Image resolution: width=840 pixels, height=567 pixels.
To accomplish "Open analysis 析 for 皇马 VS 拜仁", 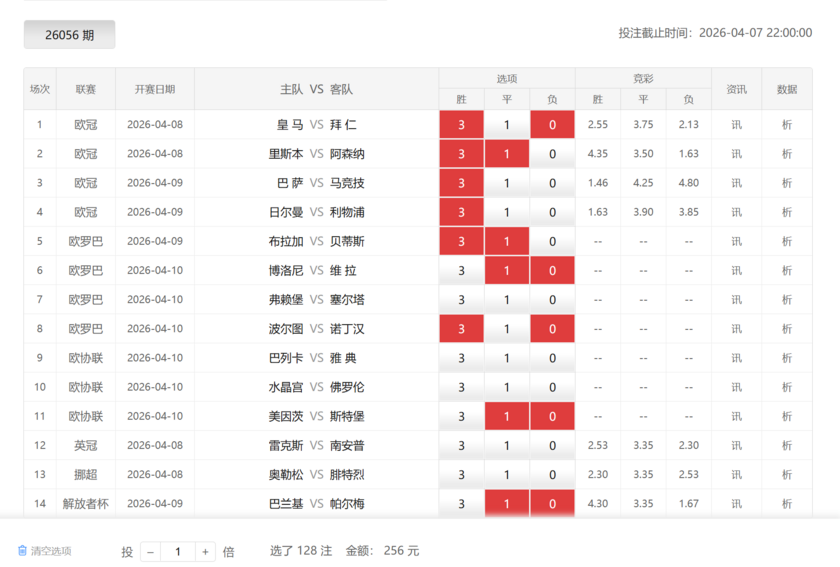I will [787, 125].
